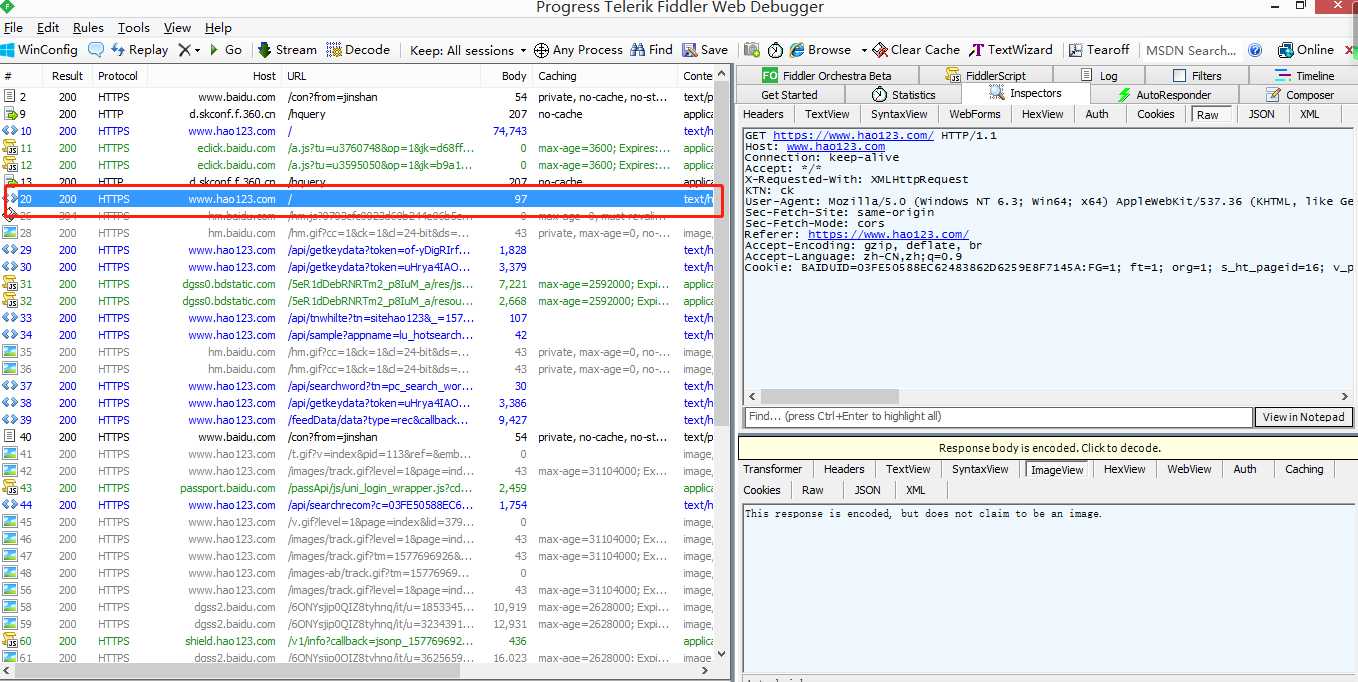Open the Tools menu

pos(134,27)
